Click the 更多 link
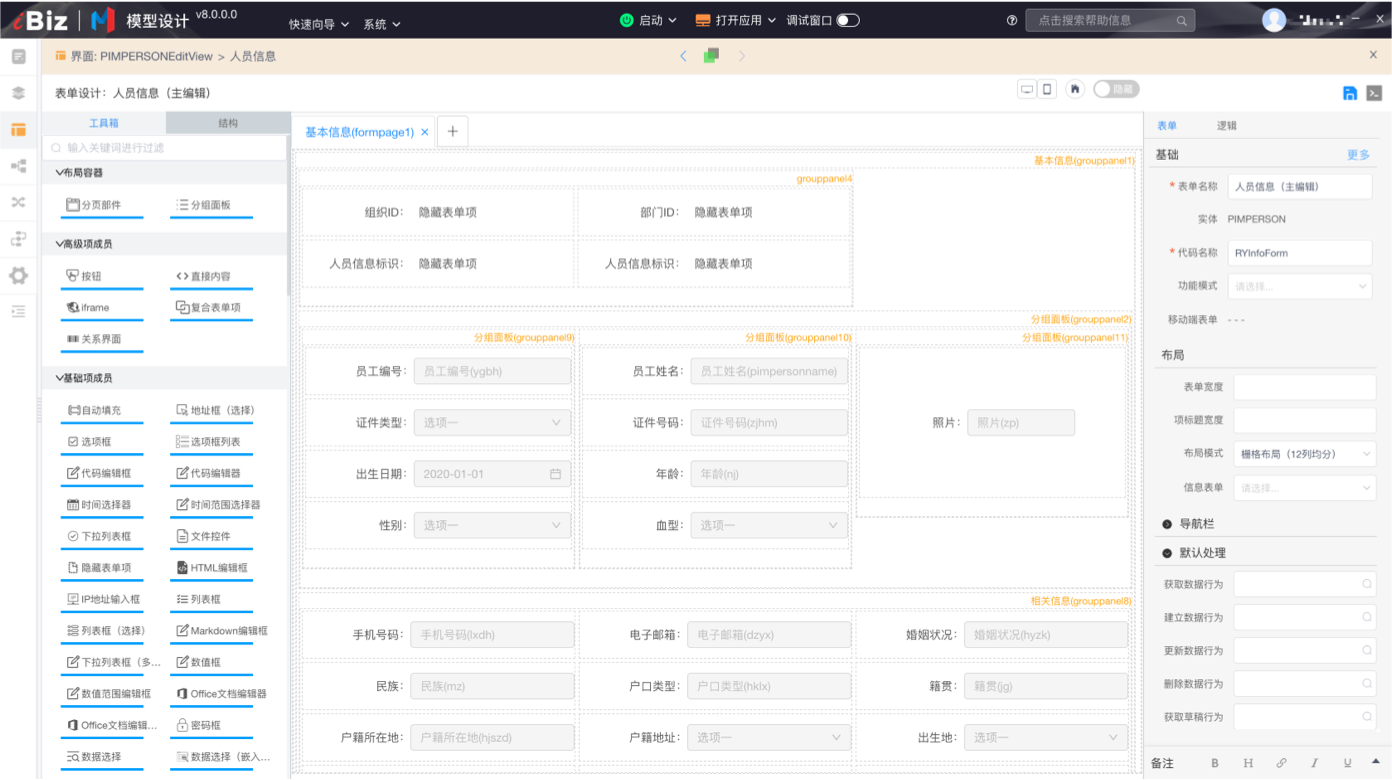 click(x=1358, y=155)
